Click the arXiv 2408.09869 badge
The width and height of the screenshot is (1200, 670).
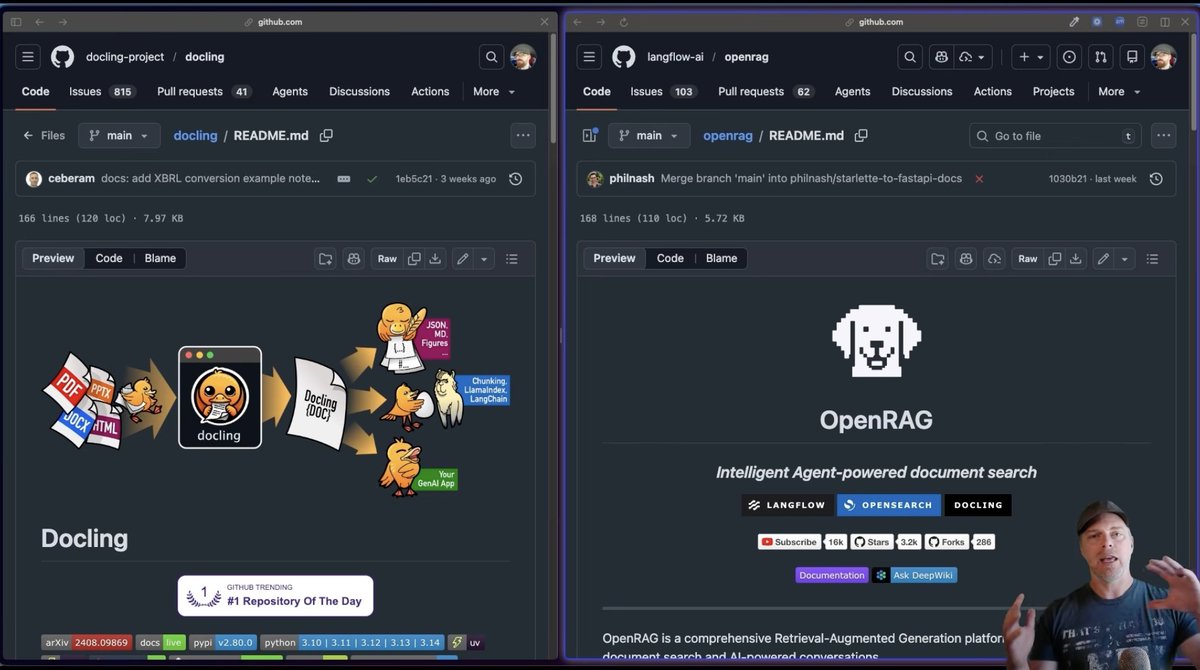(87, 642)
